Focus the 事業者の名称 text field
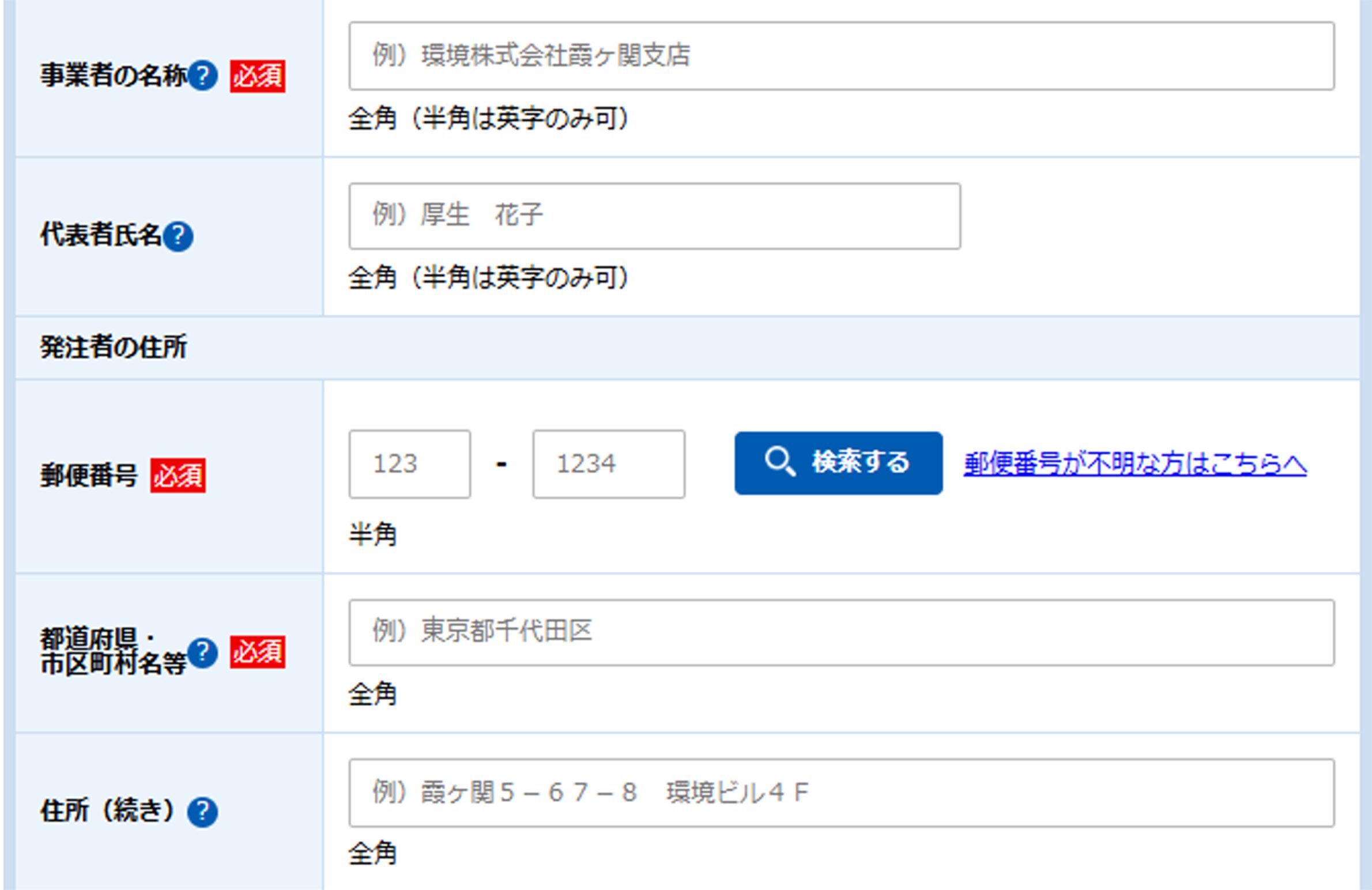Viewport: 1372px width, 890px height. (841, 56)
